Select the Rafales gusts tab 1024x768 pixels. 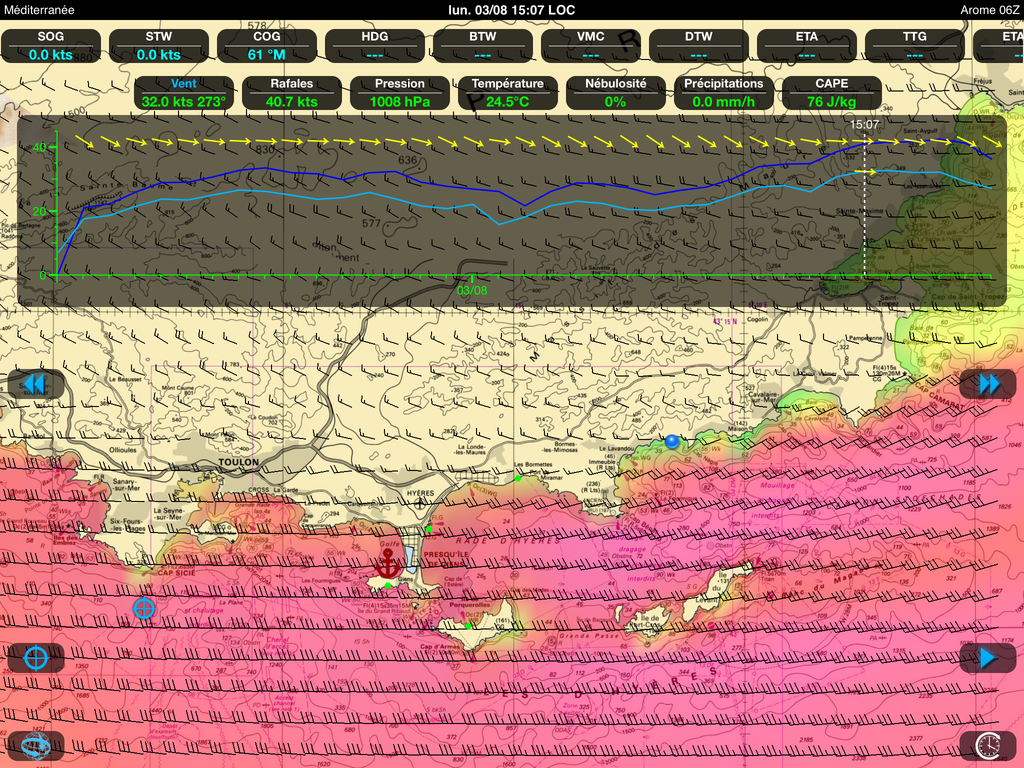pyautogui.click(x=291, y=93)
